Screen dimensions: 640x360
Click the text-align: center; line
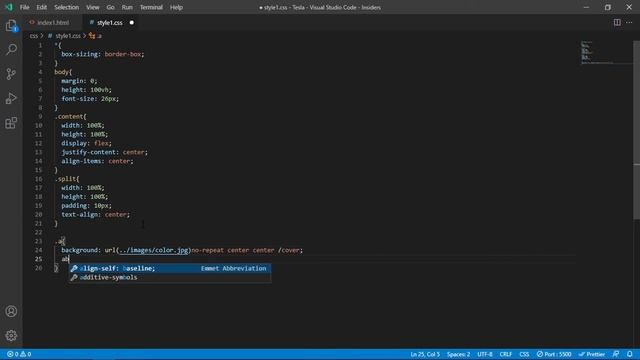(x=95, y=214)
